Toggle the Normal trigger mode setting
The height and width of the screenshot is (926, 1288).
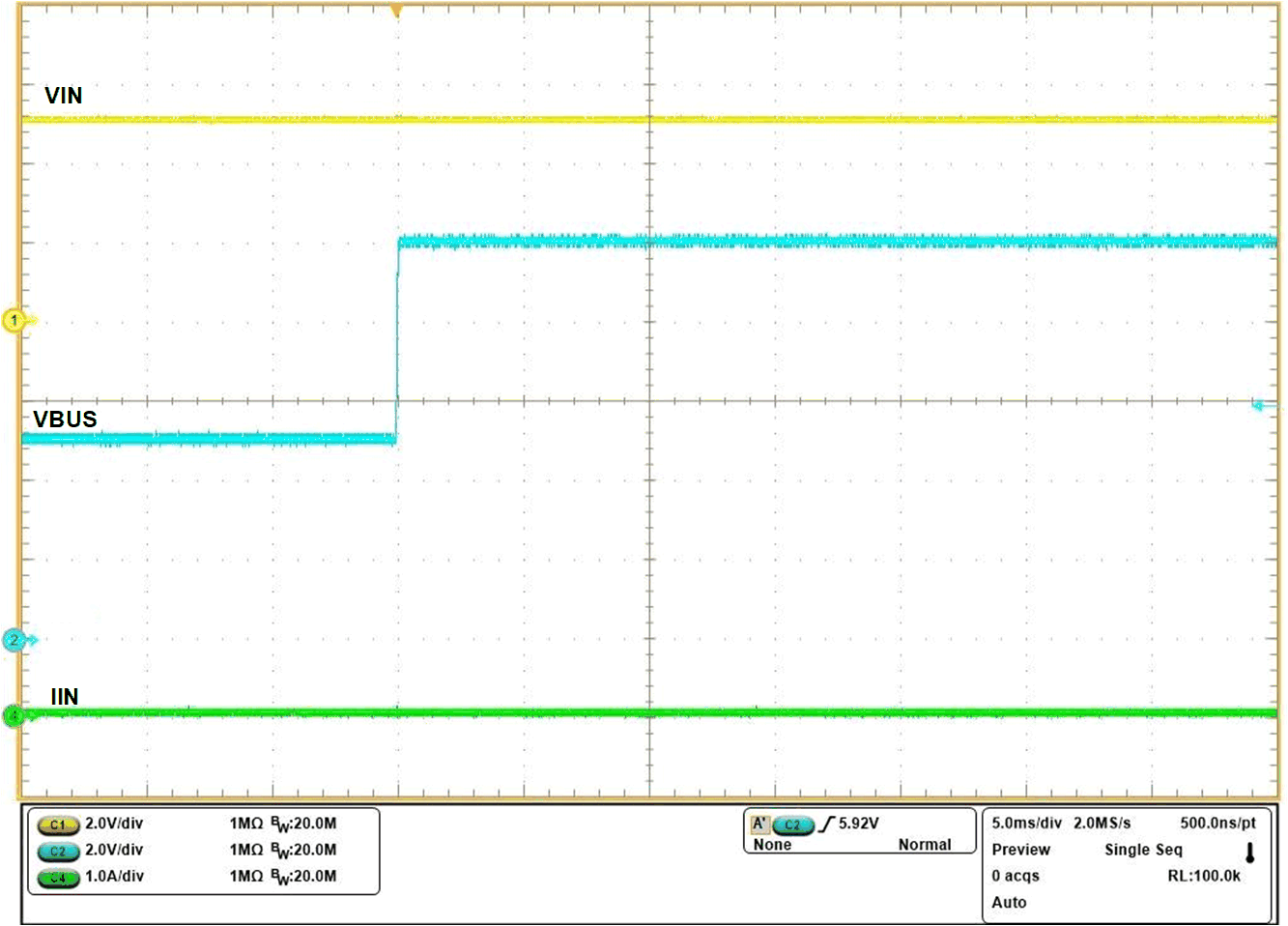pos(926,845)
